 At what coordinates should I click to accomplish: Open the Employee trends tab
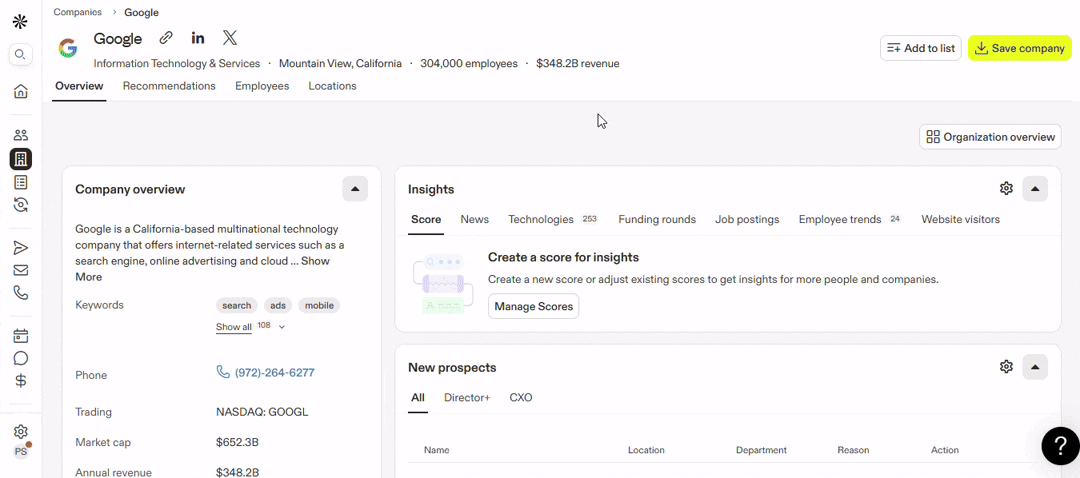point(851,219)
